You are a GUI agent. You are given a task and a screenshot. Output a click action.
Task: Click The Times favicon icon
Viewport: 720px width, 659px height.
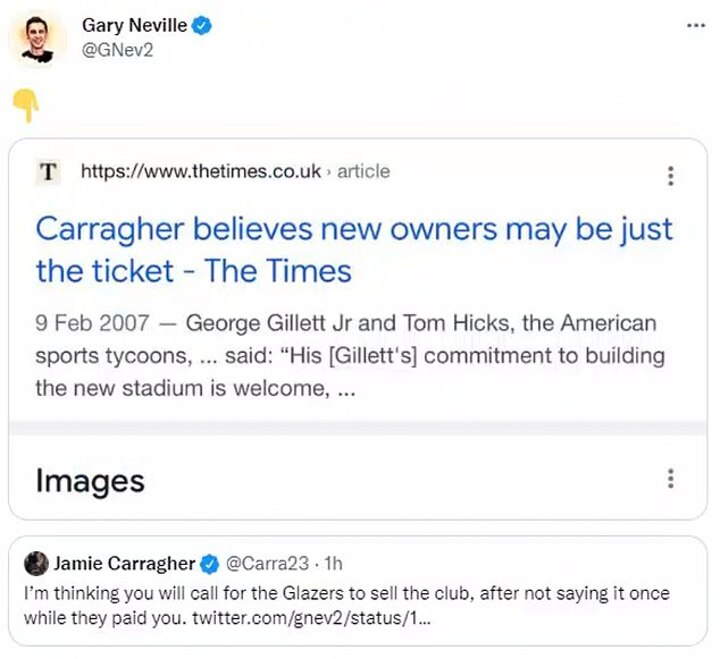click(x=47, y=172)
